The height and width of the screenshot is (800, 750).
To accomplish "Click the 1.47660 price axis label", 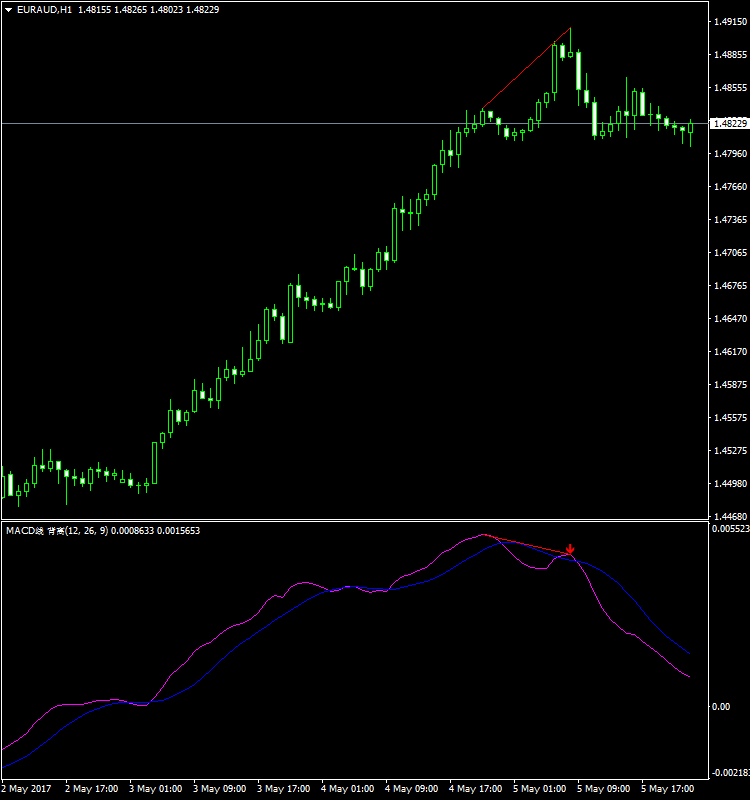I will [731, 187].
